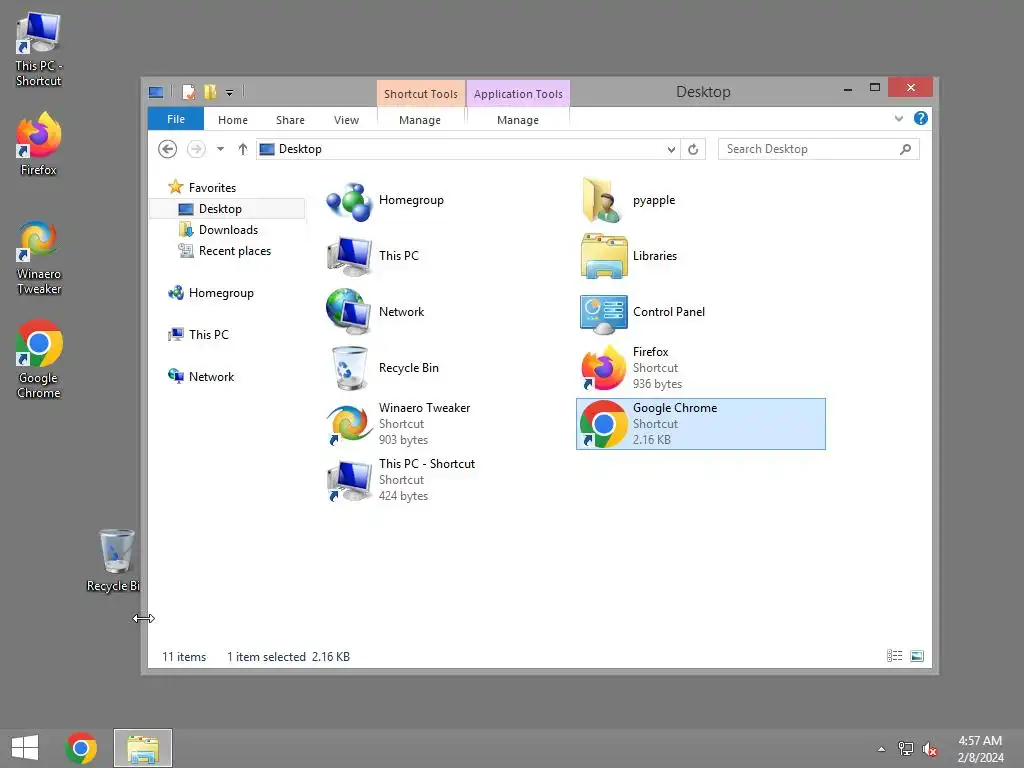Open the address bar history dropdown

click(x=671, y=150)
